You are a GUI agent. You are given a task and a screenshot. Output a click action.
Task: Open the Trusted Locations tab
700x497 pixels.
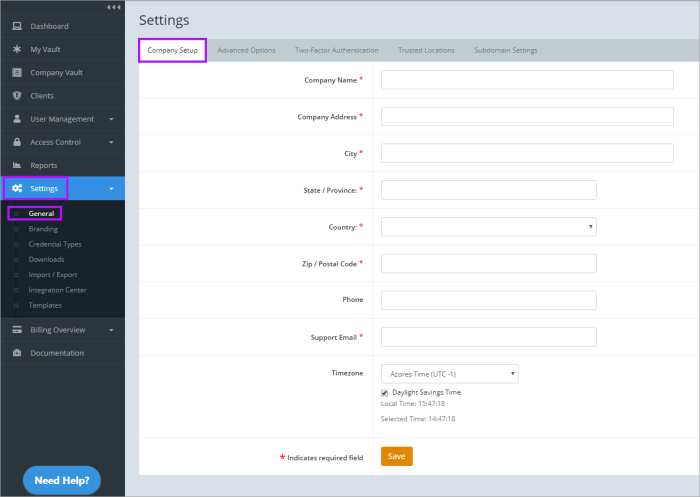pos(426,50)
